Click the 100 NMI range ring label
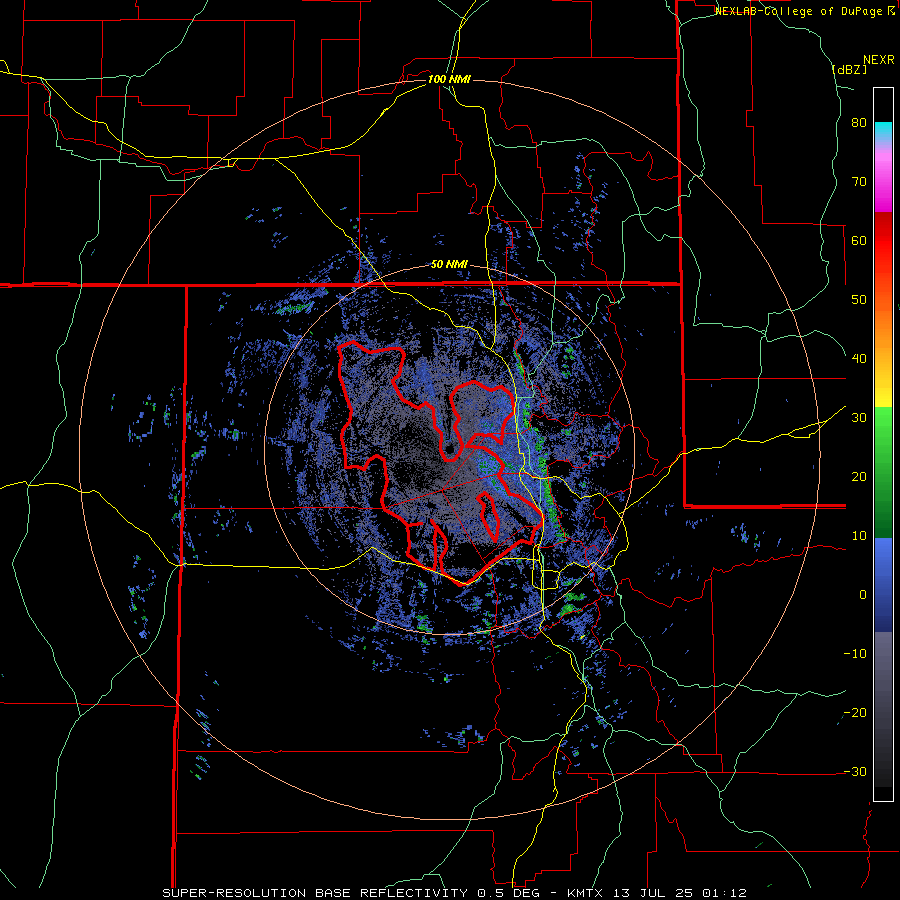900x900 pixels. (x=449, y=79)
